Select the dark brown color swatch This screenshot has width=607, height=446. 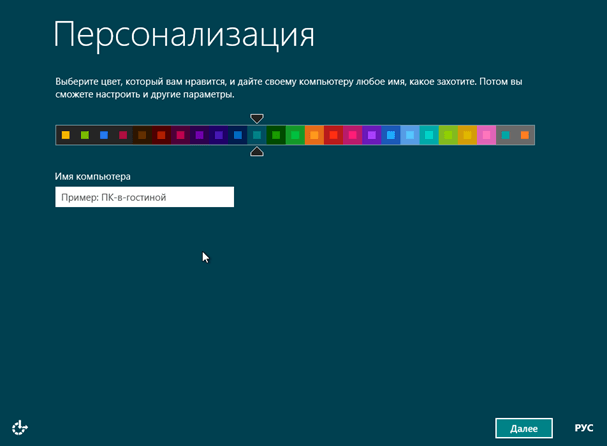[x=142, y=135]
